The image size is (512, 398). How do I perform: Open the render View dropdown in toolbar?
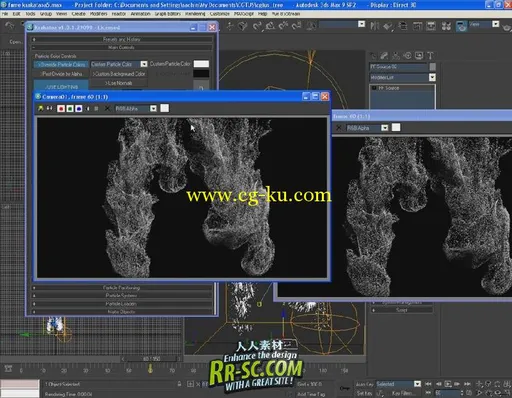[x=495, y=24]
